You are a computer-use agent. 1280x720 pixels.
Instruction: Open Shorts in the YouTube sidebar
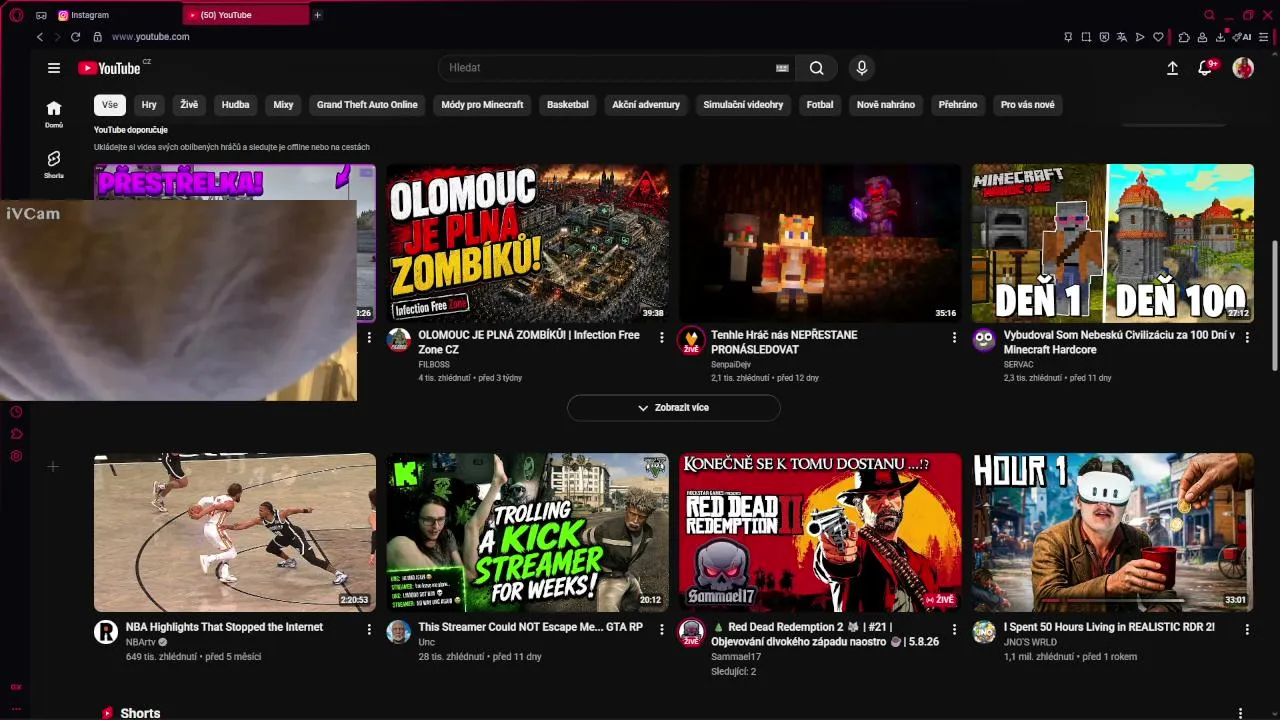tap(54, 164)
